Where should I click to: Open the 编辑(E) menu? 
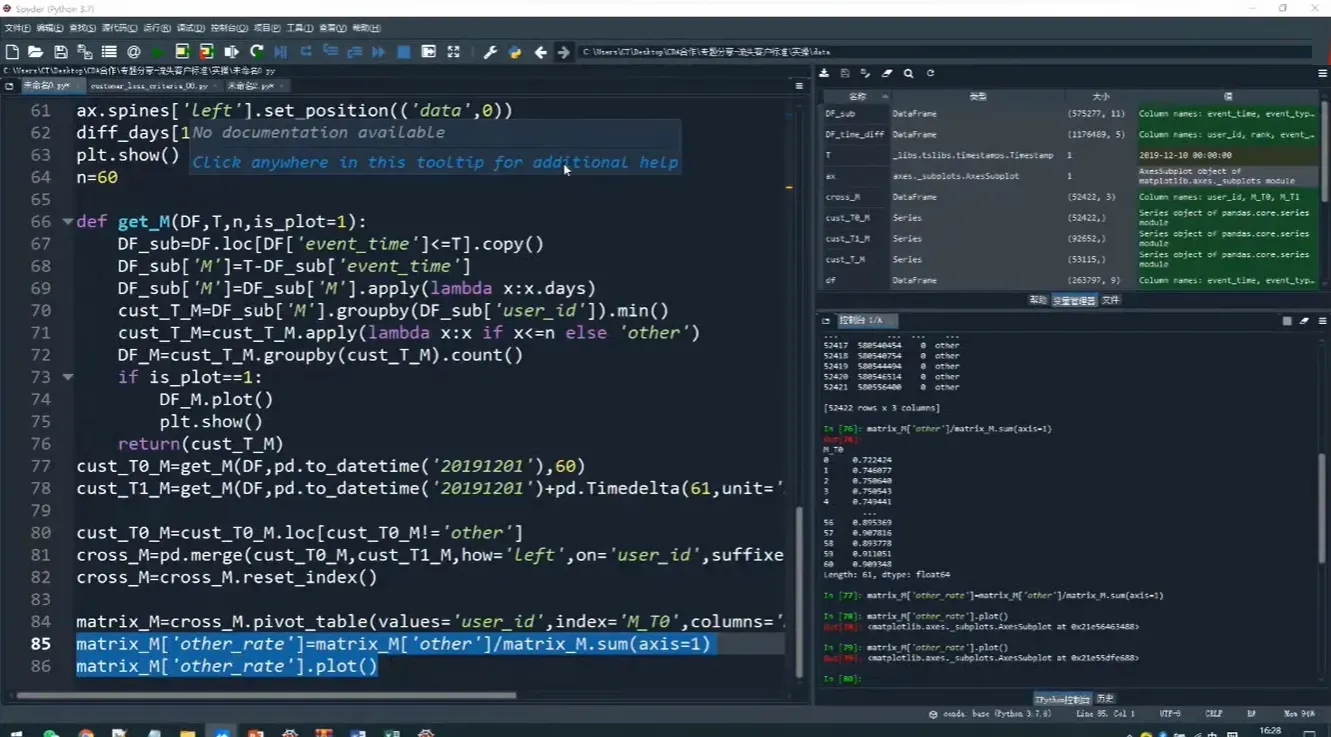click(49, 28)
